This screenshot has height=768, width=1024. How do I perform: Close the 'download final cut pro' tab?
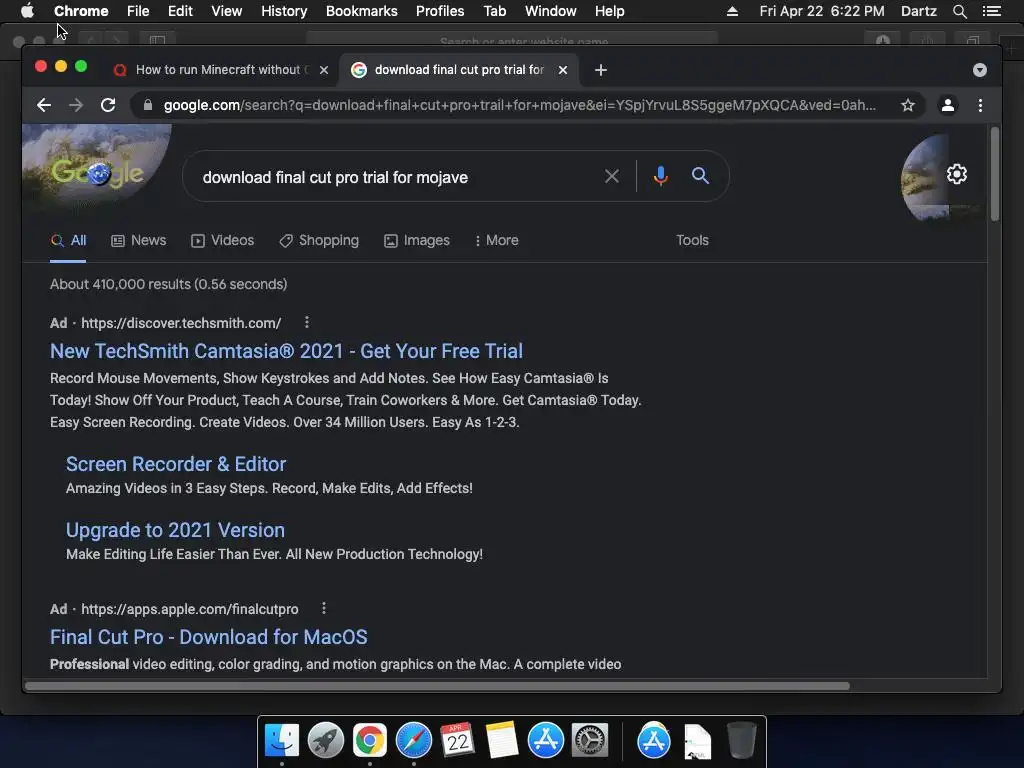tap(563, 70)
